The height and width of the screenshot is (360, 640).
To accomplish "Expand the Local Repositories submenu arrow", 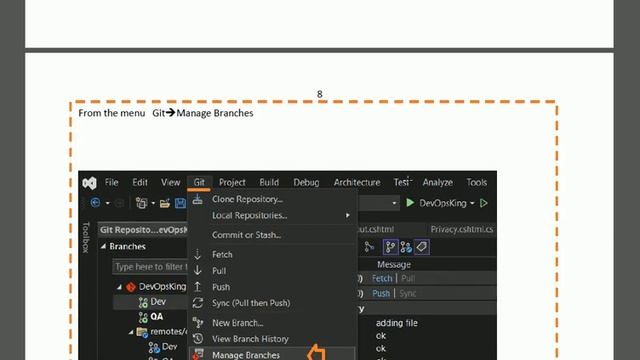I will 348,215.
